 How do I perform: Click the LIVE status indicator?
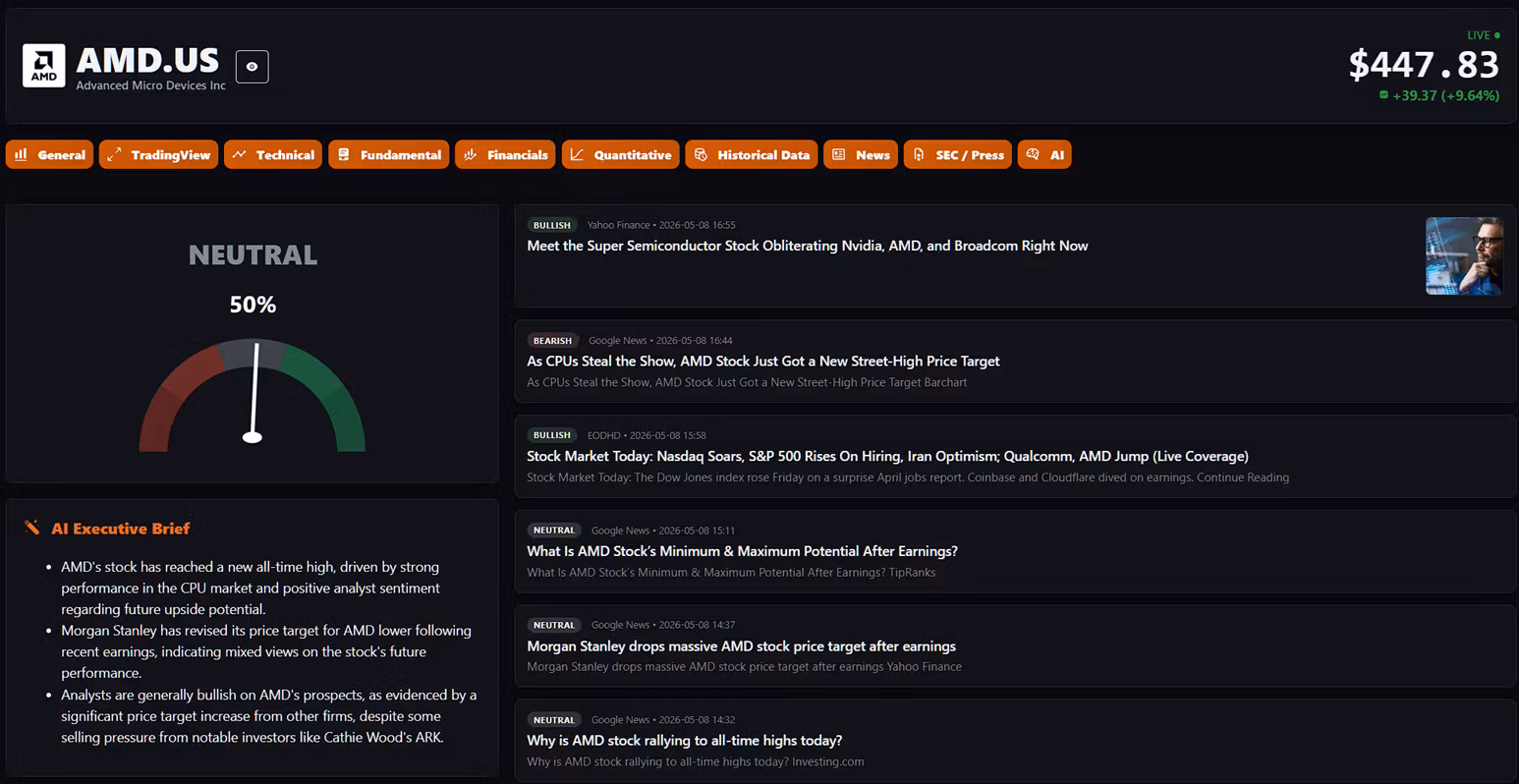tap(1483, 35)
